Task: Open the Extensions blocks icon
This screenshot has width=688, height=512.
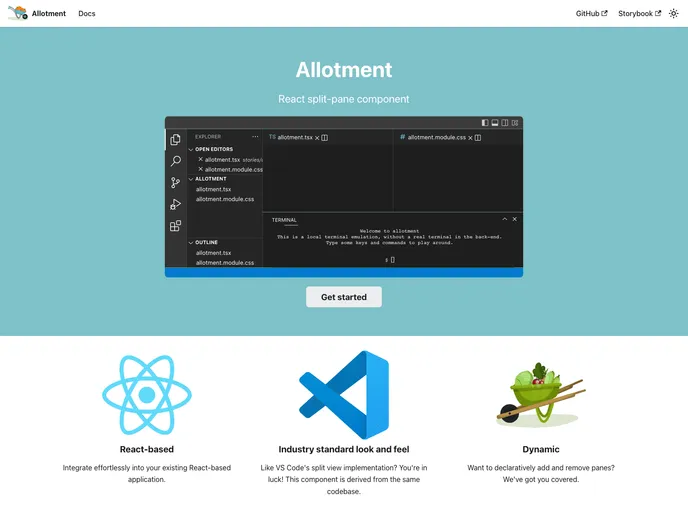Action: (x=176, y=226)
